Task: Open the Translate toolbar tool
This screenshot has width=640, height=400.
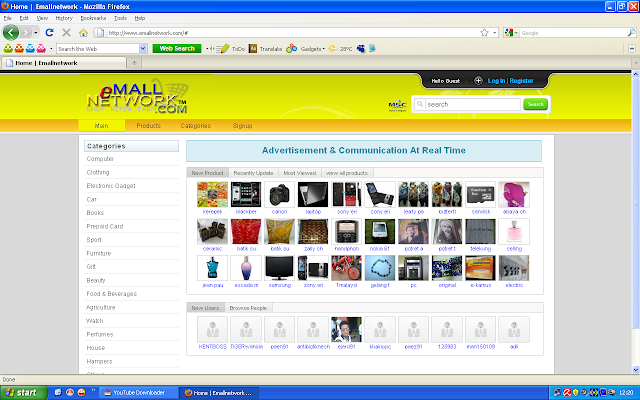Action: pyautogui.click(x=266, y=49)
